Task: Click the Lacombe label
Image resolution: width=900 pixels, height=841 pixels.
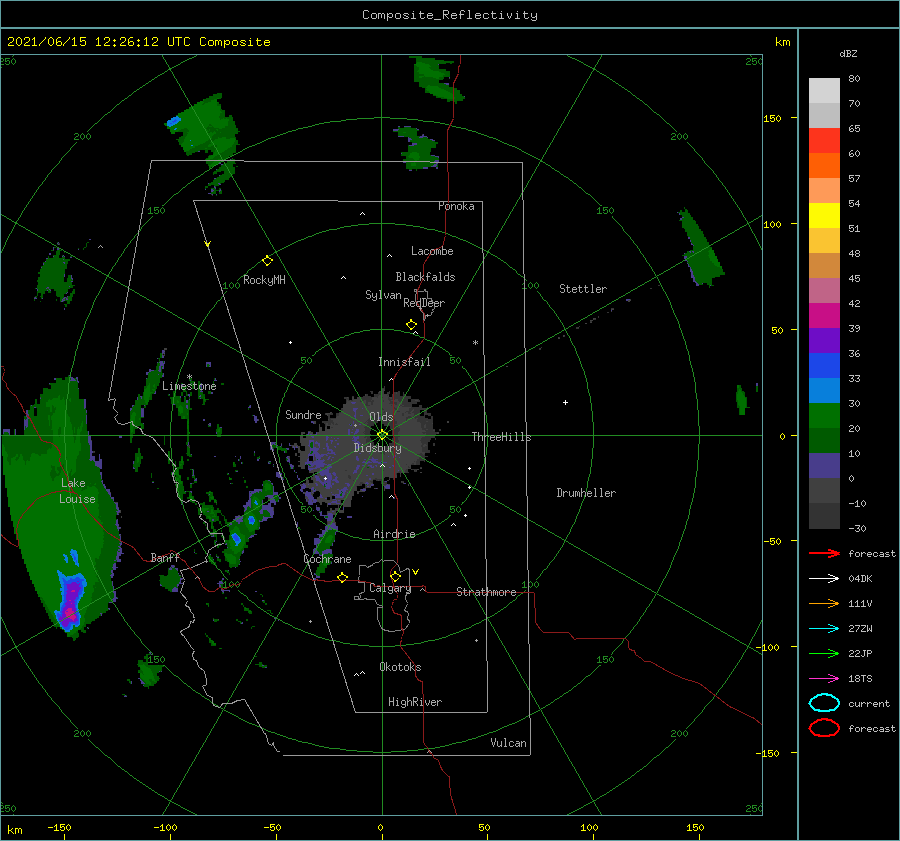Action: tap(432, 251)
